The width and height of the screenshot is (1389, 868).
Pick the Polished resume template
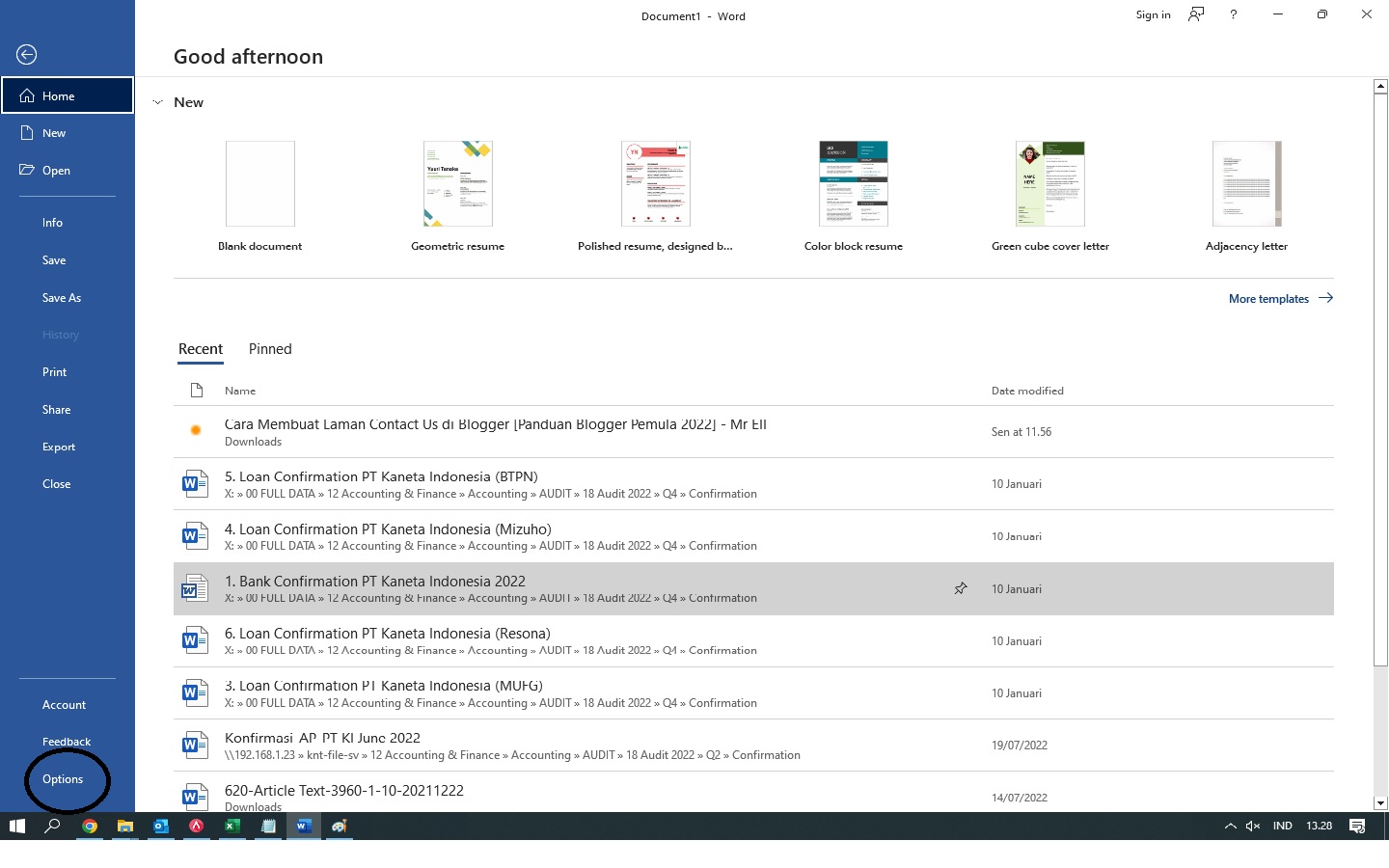(656, 197)
